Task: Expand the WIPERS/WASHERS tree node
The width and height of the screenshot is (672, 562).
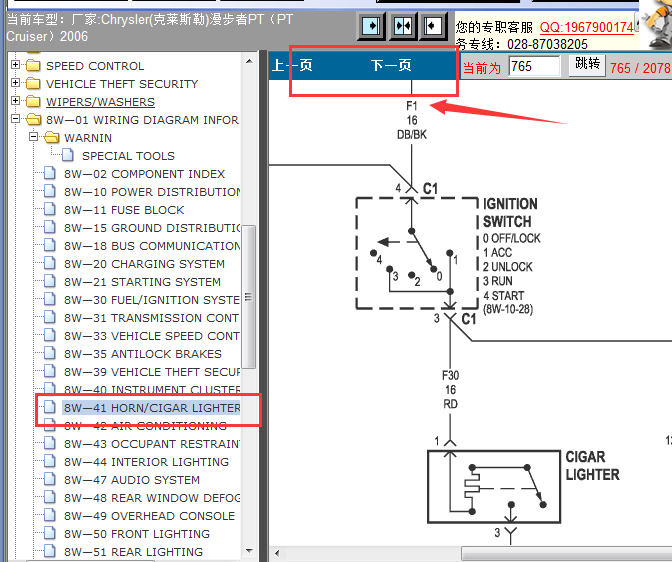Action: point(15,101)
